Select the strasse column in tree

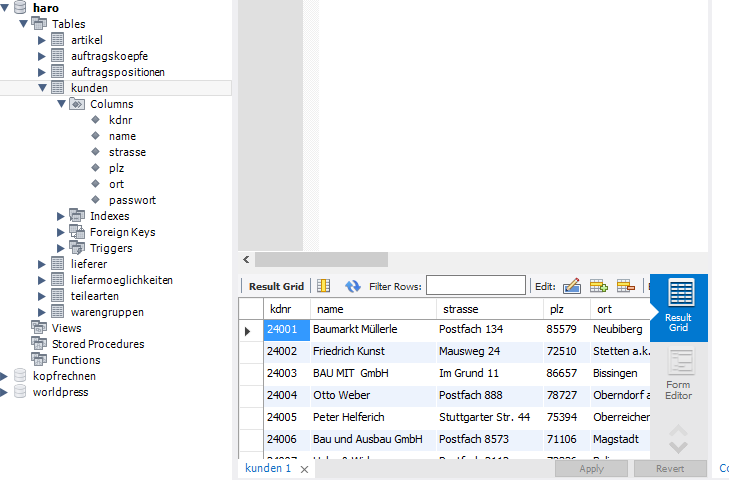127,152
